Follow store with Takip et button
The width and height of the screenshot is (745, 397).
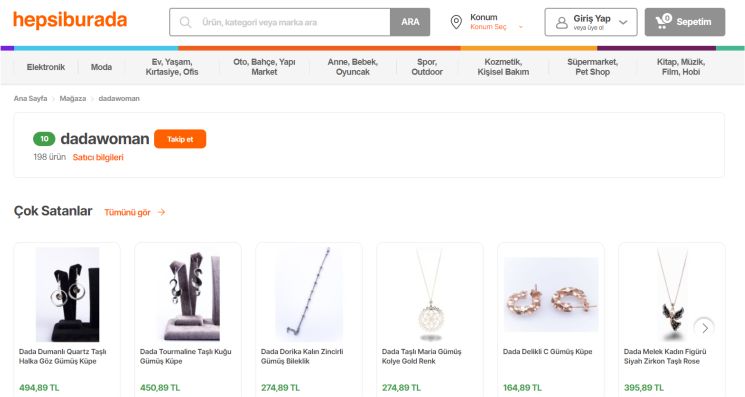pyautogui.click(x=180, y=139)
